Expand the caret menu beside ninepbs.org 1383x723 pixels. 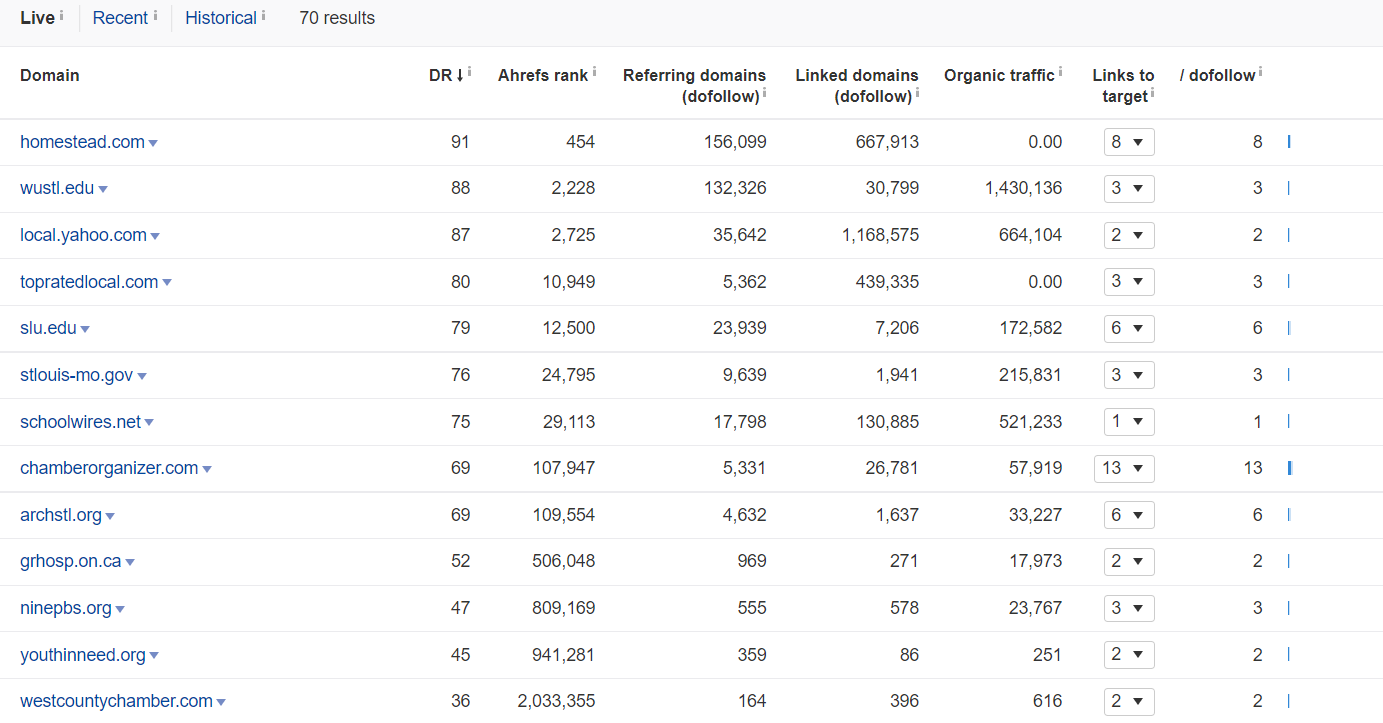120,610
